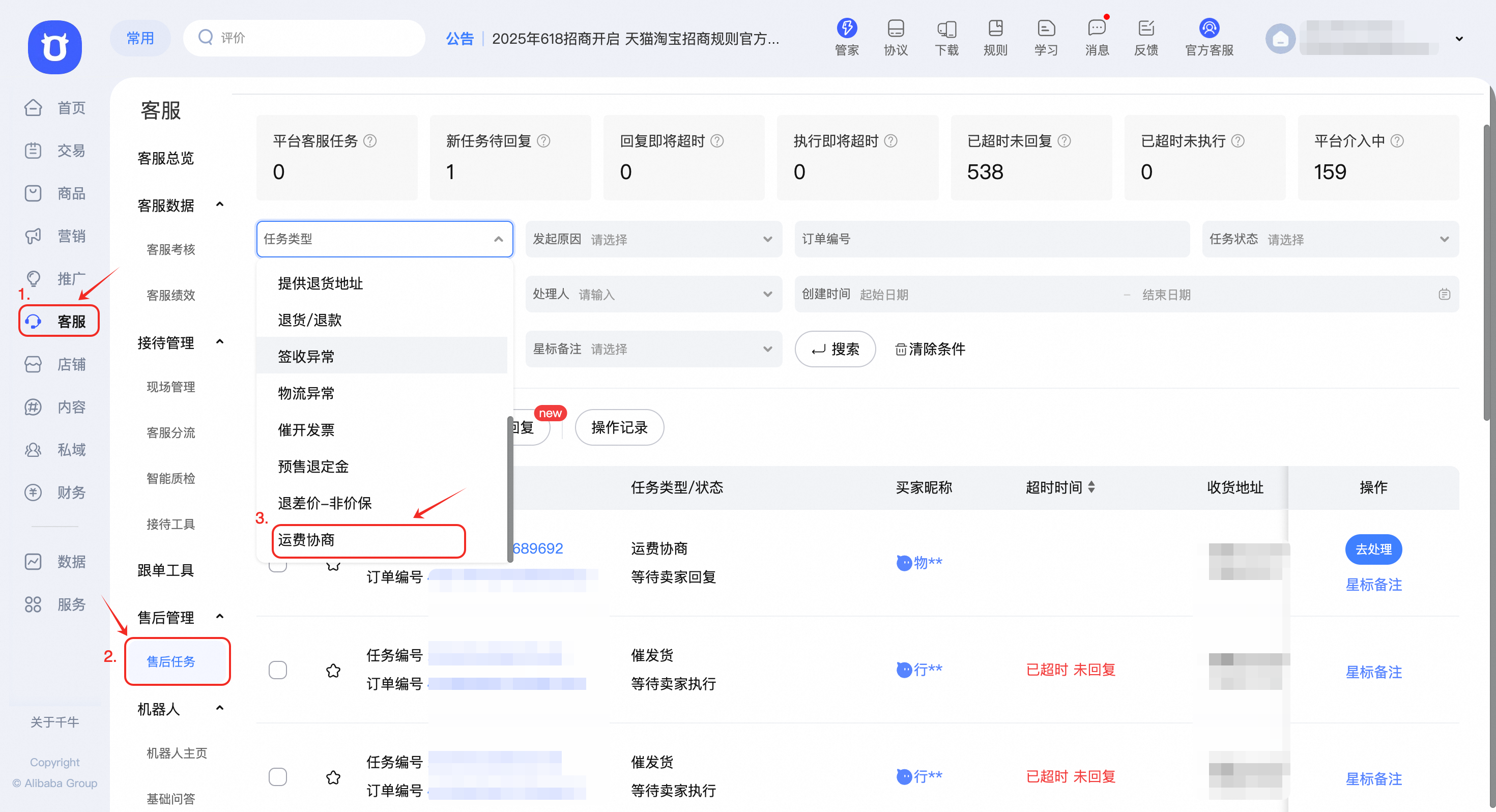Select 催开发票 from the list
This screenshot has height=812, width=1496.
click(x=382, y=430)
